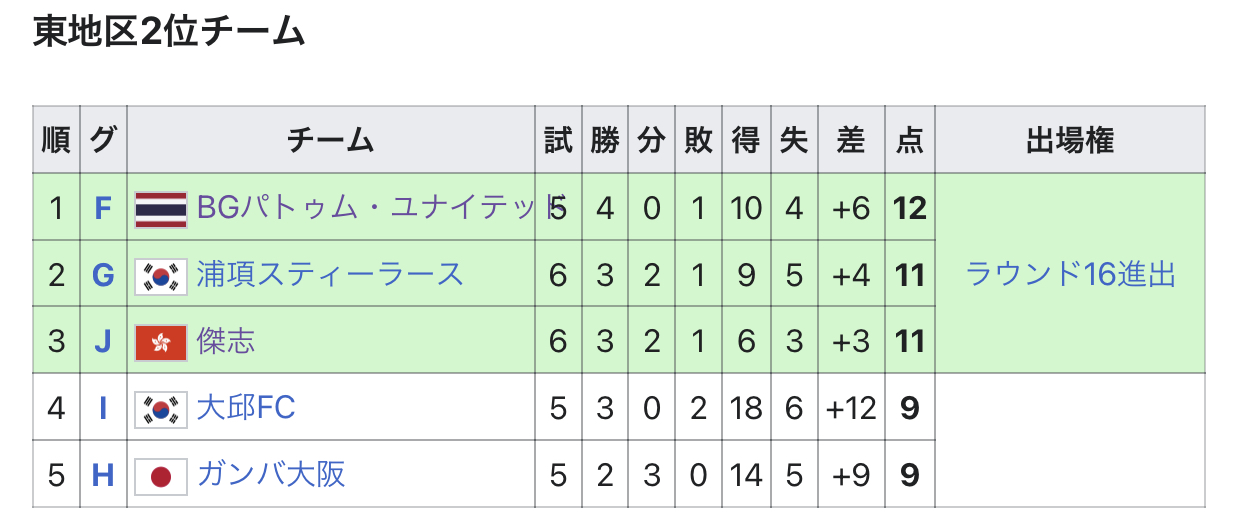Open the Group I link

click(x=103, y=409)
